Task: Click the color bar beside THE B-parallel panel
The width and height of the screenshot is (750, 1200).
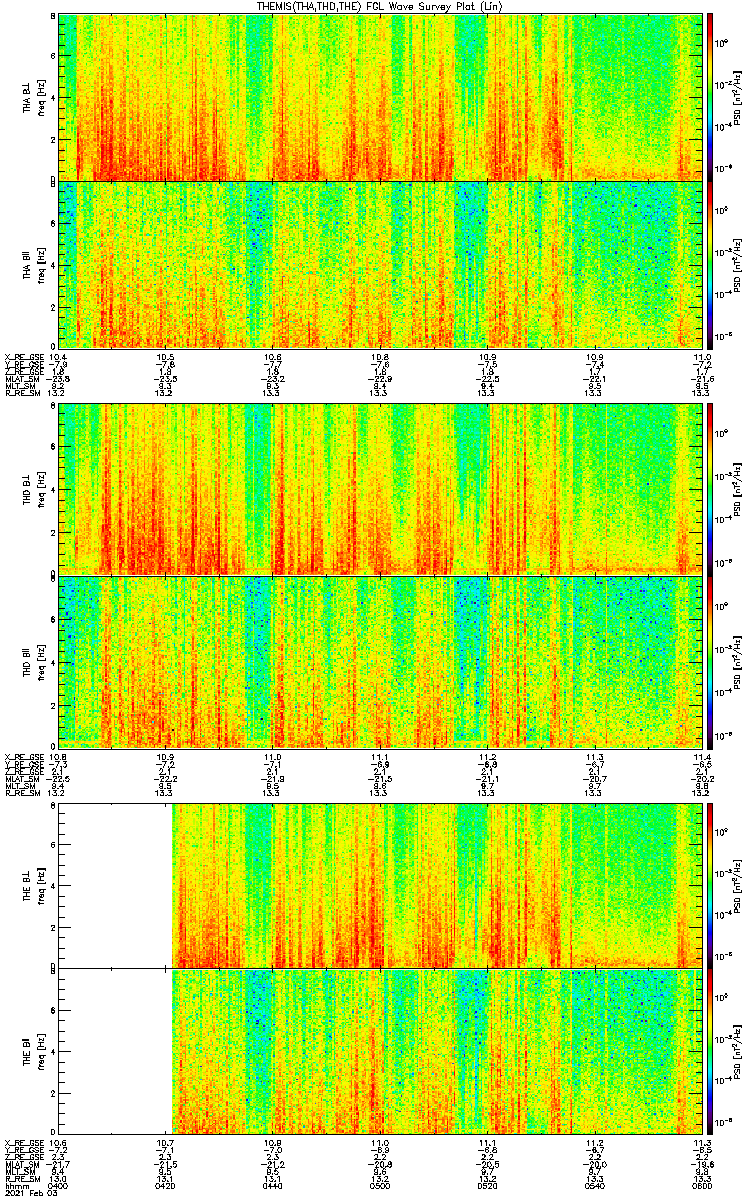Action: point(710,1052)
